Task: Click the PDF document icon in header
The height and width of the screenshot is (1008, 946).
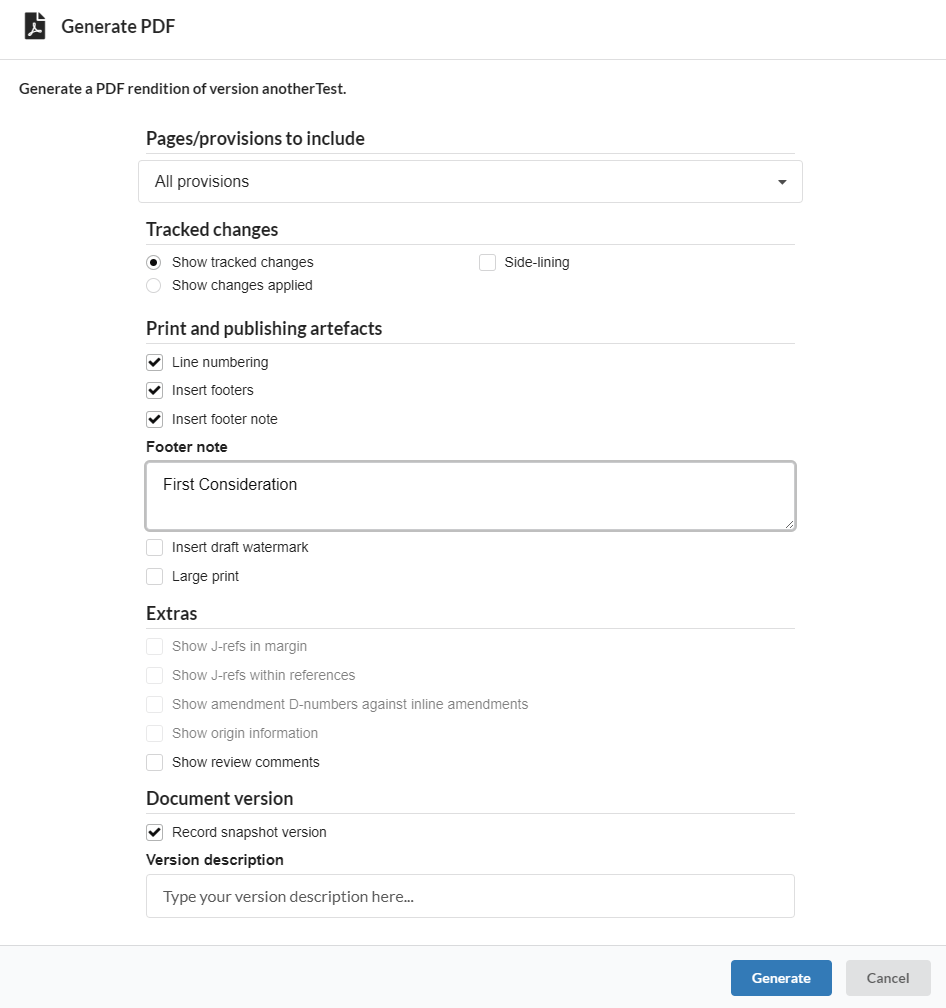Action: click(x=35, y=26)
